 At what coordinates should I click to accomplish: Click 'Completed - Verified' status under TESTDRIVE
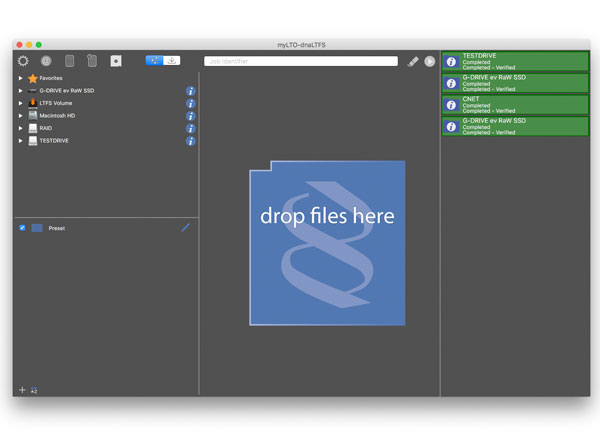[x=489, y=68]
